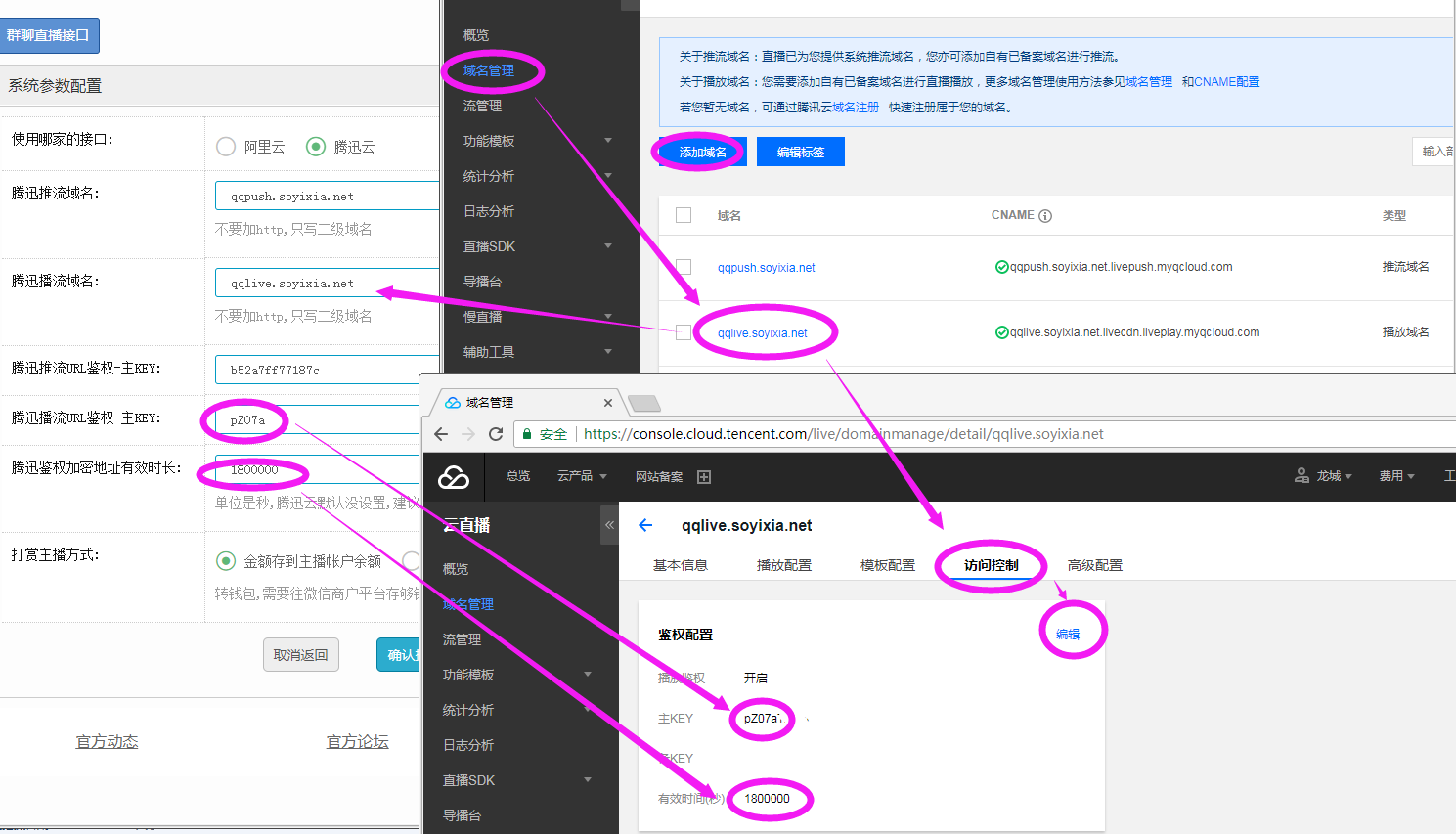
Task: Click the CNAME info circle icon
Action: pos(1045,216)
